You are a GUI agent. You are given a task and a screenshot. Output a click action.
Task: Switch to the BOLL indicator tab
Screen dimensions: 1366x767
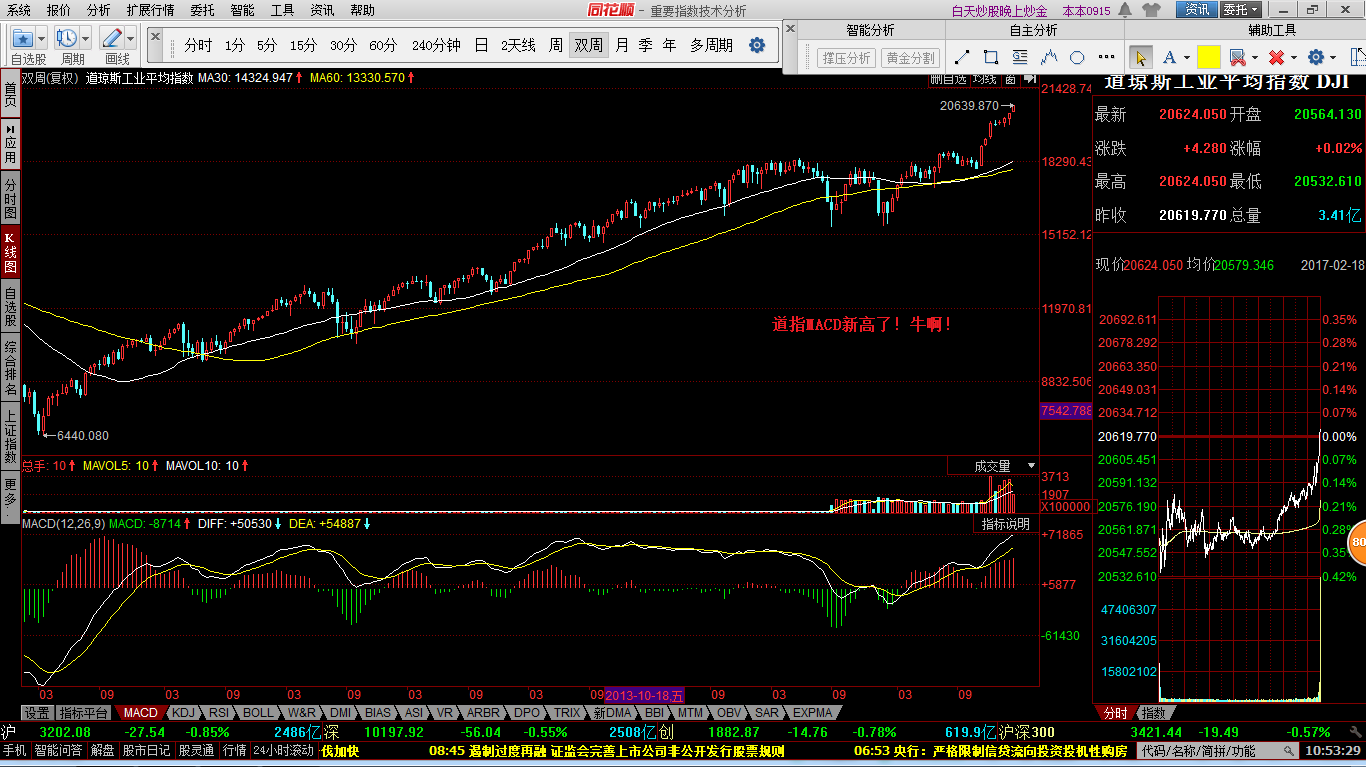tap(258, 713)
